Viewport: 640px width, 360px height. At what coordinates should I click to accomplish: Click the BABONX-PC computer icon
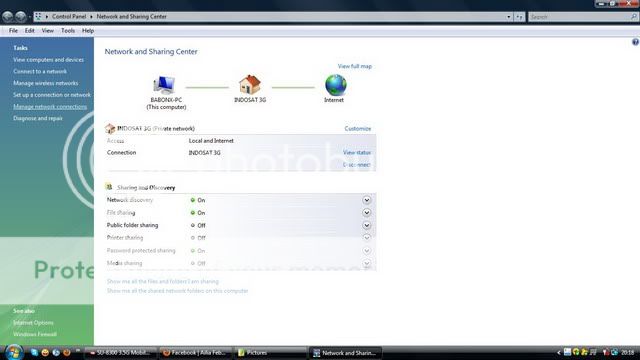[x=164, y=85]
